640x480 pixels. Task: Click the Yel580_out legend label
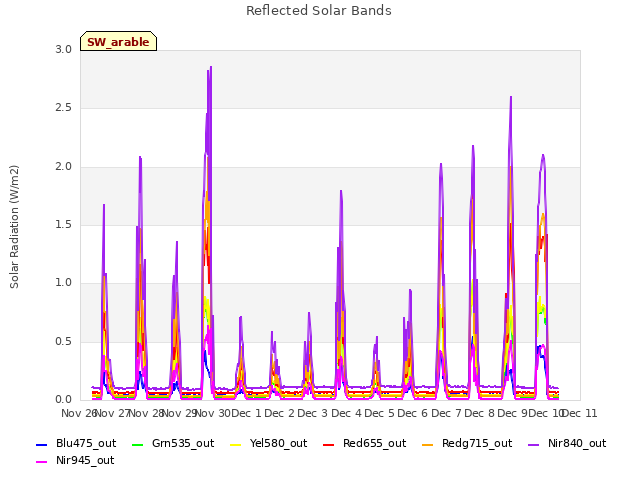(x=278, y=443)
